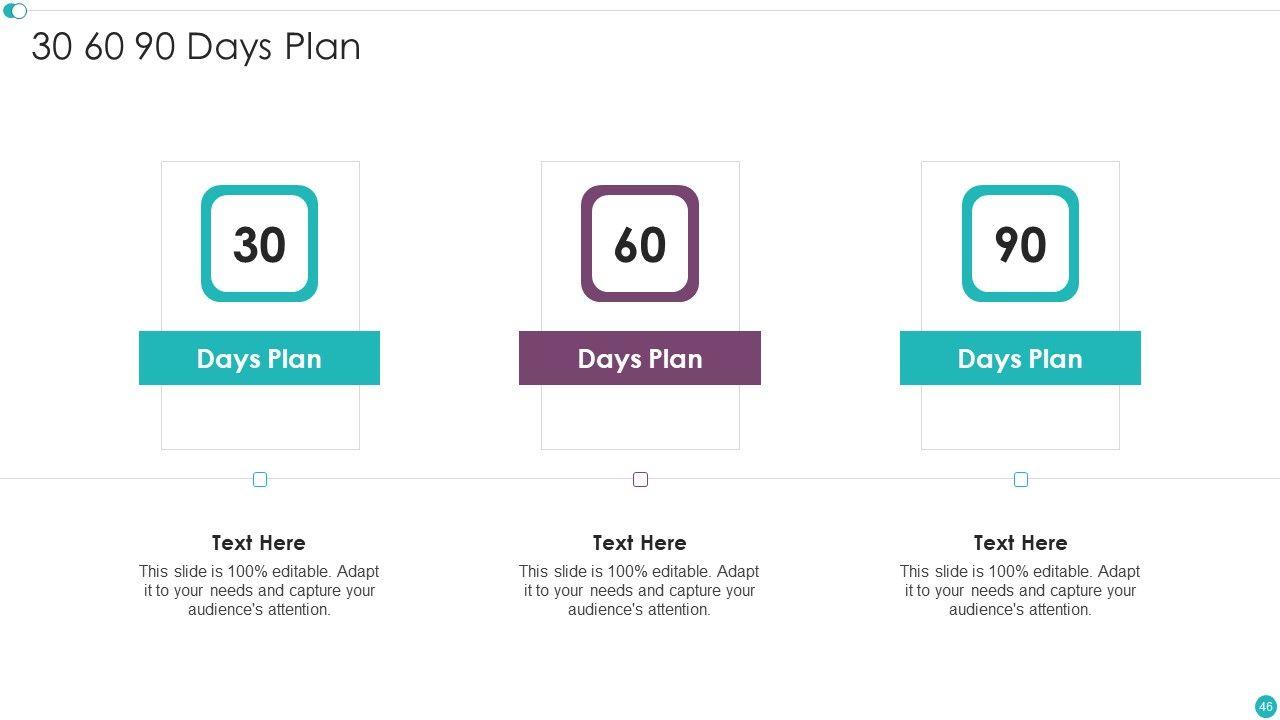Select the description paragraph under 30 days
The height and width of the screenshot is (720, 1280).
point(259,590)
